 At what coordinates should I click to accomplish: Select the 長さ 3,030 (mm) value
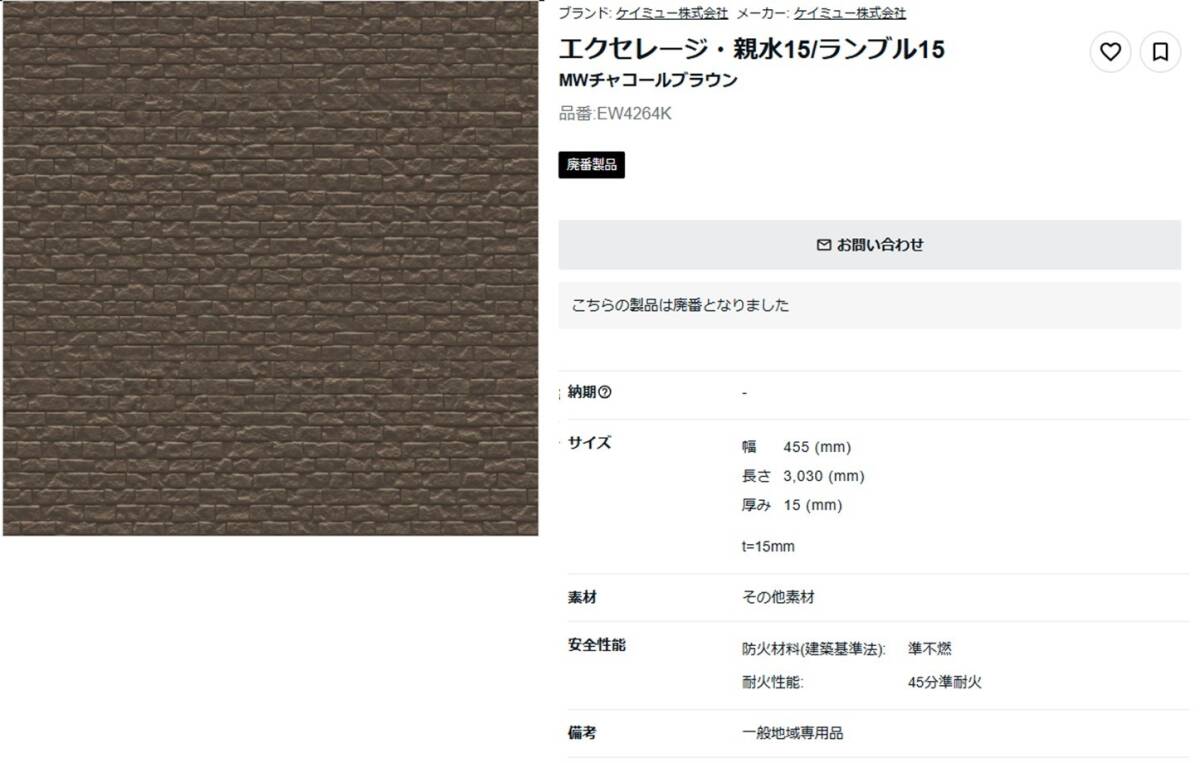(x=803, y=476)
